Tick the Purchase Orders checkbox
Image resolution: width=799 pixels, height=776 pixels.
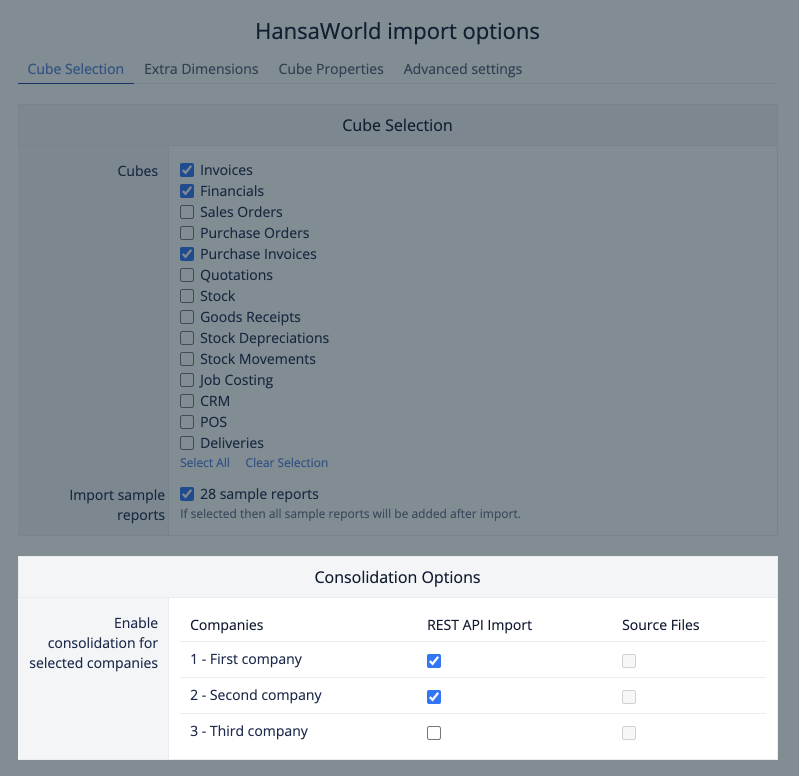pyautogui.click(x=187, y=233)
